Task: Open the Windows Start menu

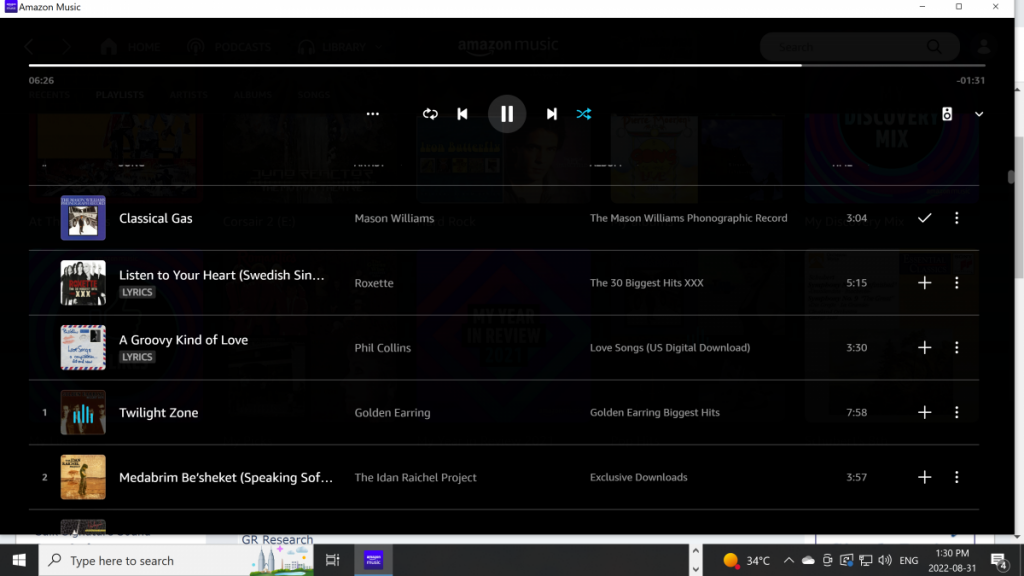Action: tap(19, 560)
